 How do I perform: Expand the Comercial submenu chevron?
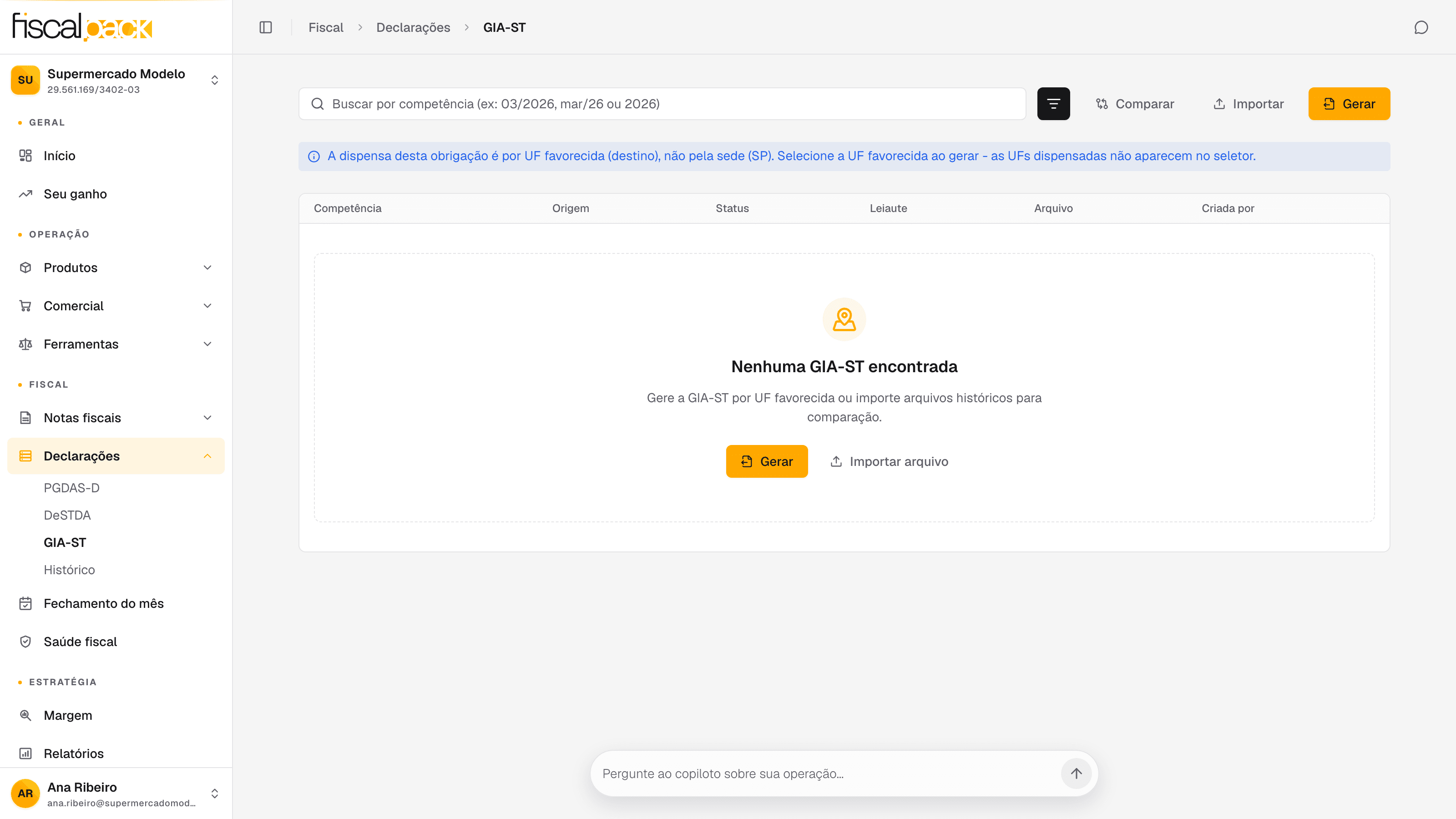[x=207, y=306]
